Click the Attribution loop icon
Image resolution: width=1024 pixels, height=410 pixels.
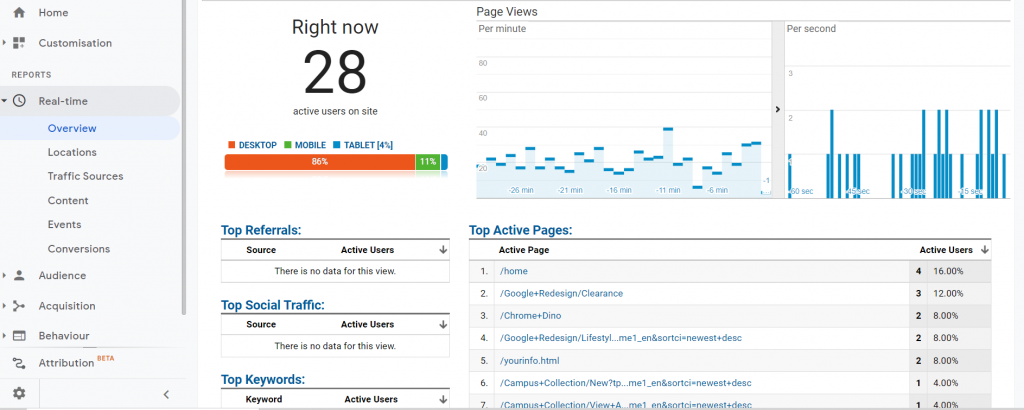click(19, 363)
